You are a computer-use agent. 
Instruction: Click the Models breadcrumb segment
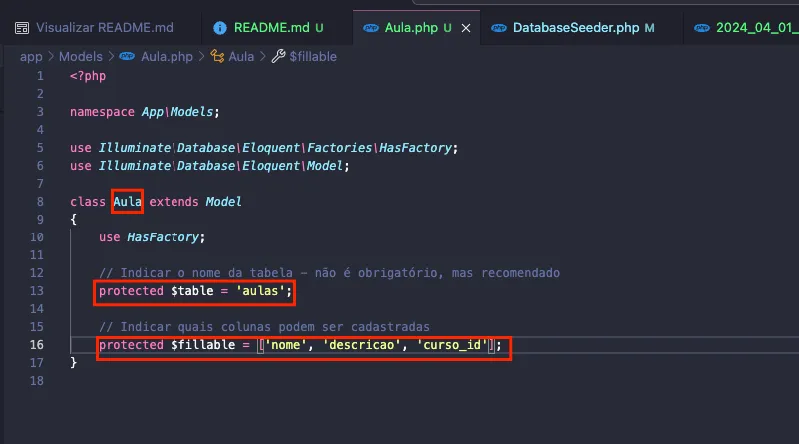[x=81, y=57]
